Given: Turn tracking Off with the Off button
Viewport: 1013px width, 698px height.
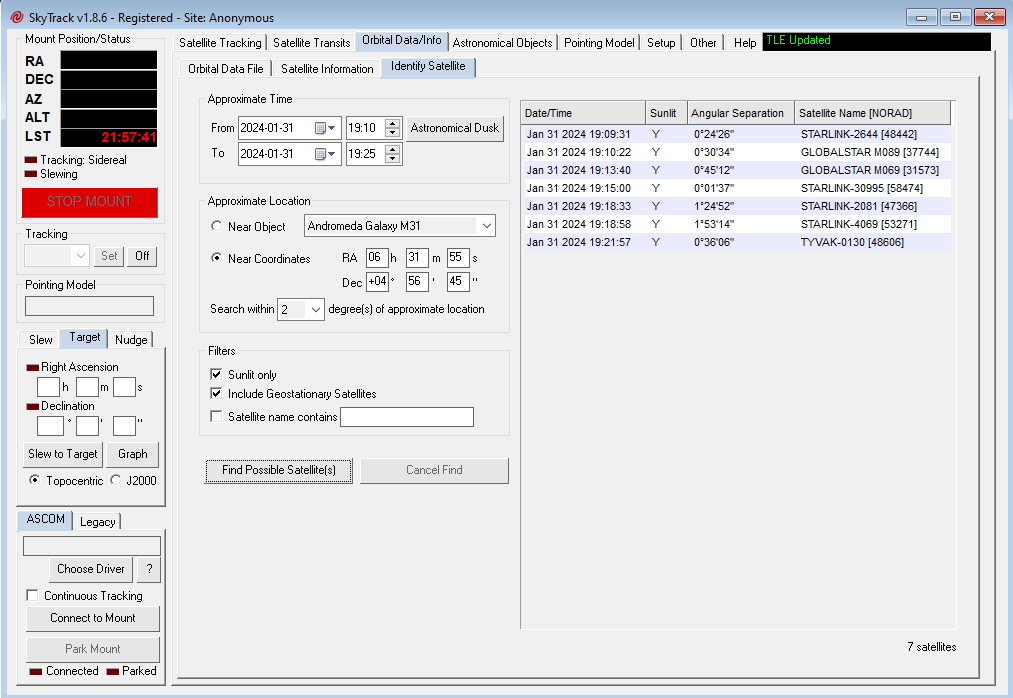Looking at the screenshot, I should tap(142, 256).
